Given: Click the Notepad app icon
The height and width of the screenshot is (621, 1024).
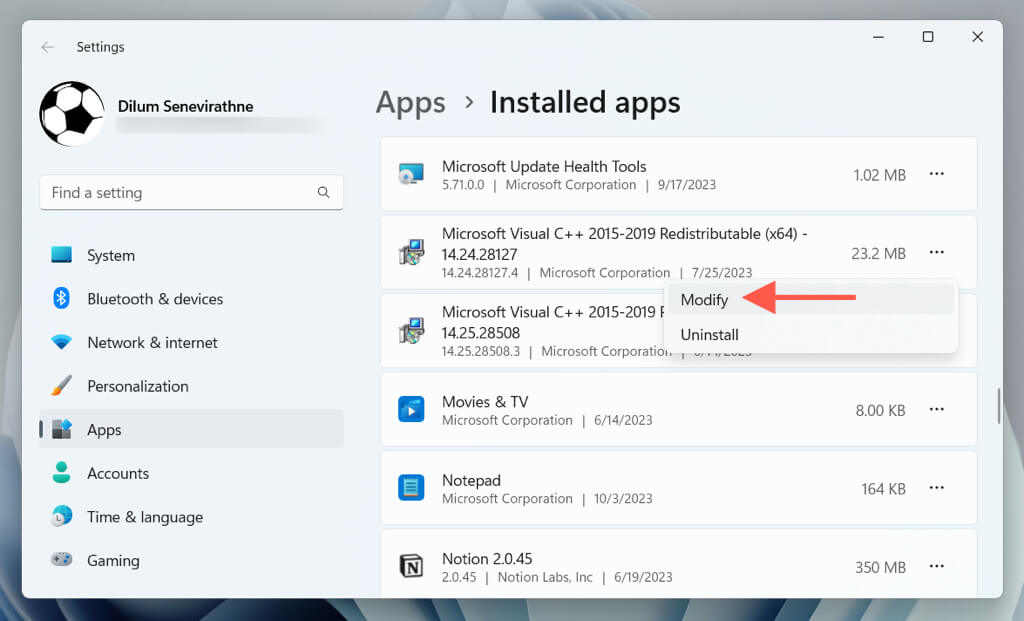Looking at the screenshot, I should 411,488.
